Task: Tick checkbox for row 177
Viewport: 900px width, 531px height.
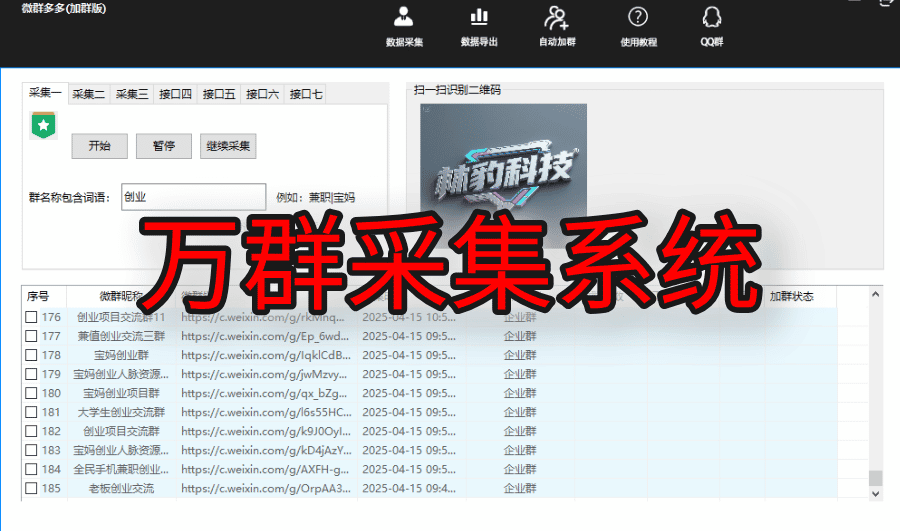Action: (x=32, y=336)
